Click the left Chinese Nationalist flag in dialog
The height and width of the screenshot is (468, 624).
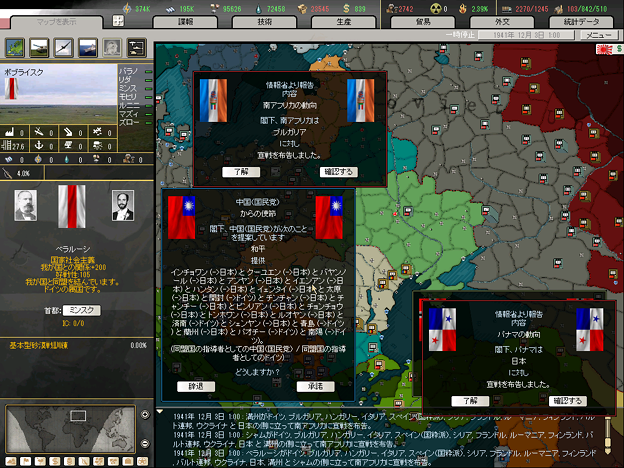pos(181,217)
